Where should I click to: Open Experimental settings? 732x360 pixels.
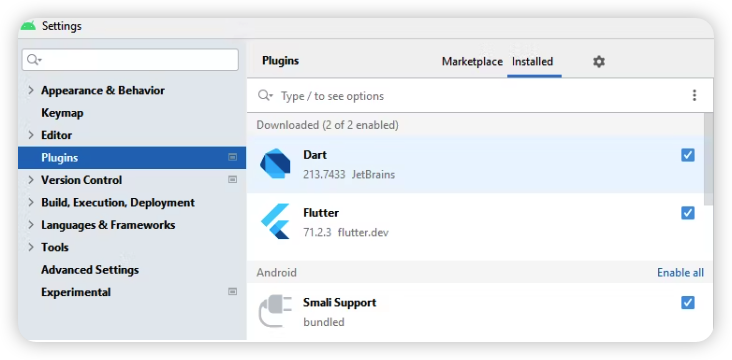point(76,292)
